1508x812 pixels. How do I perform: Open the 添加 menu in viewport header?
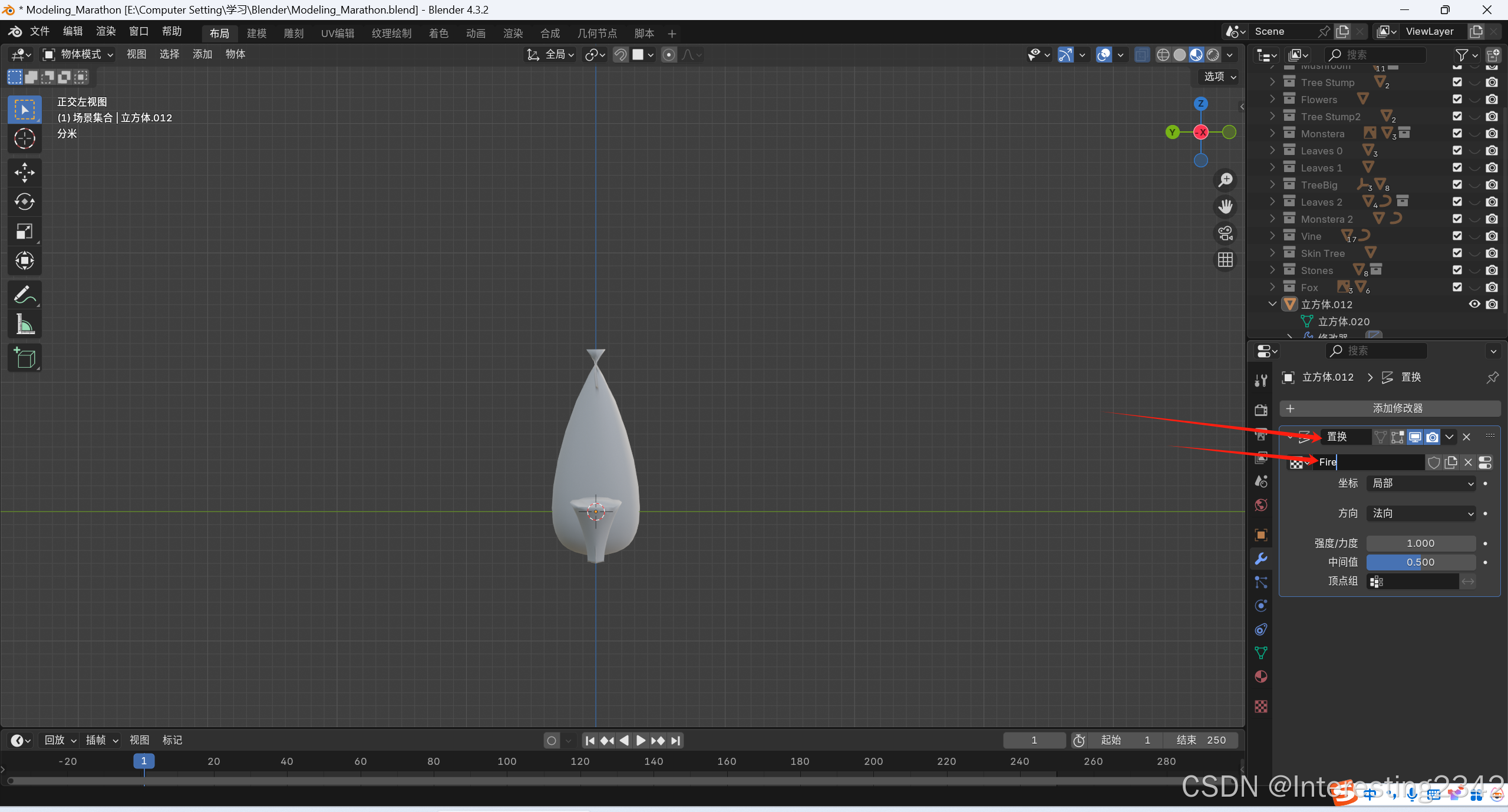click(202, 54)
